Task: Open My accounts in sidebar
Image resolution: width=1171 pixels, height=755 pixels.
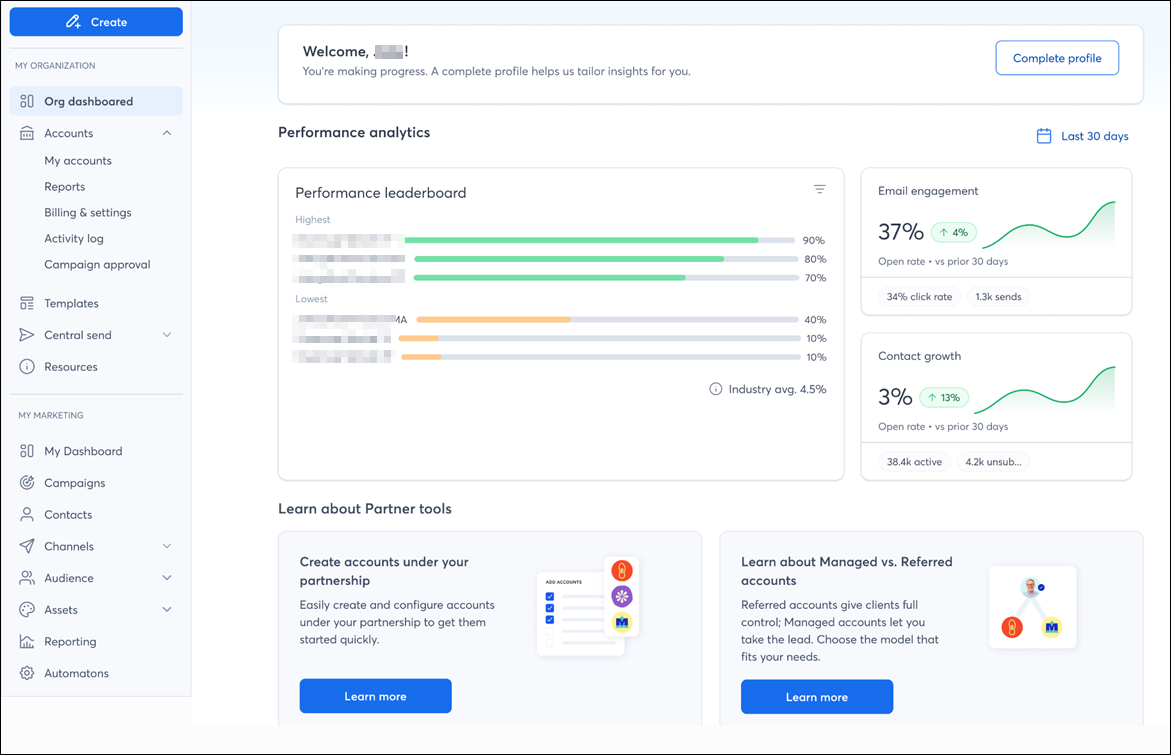Action: point(78,161)
